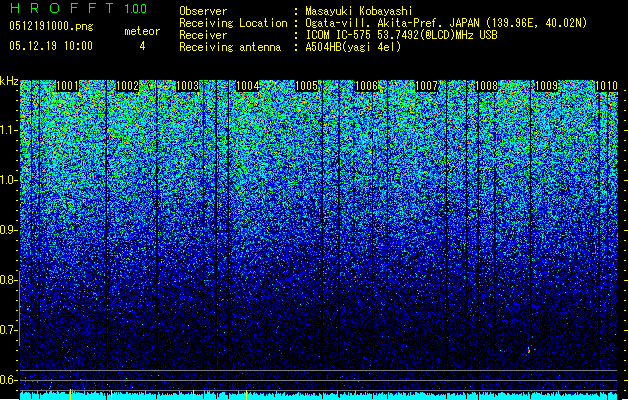The width and height of the screenshot is (629, 400).
Task: Click the meteor label
Action: pos(142,31)
